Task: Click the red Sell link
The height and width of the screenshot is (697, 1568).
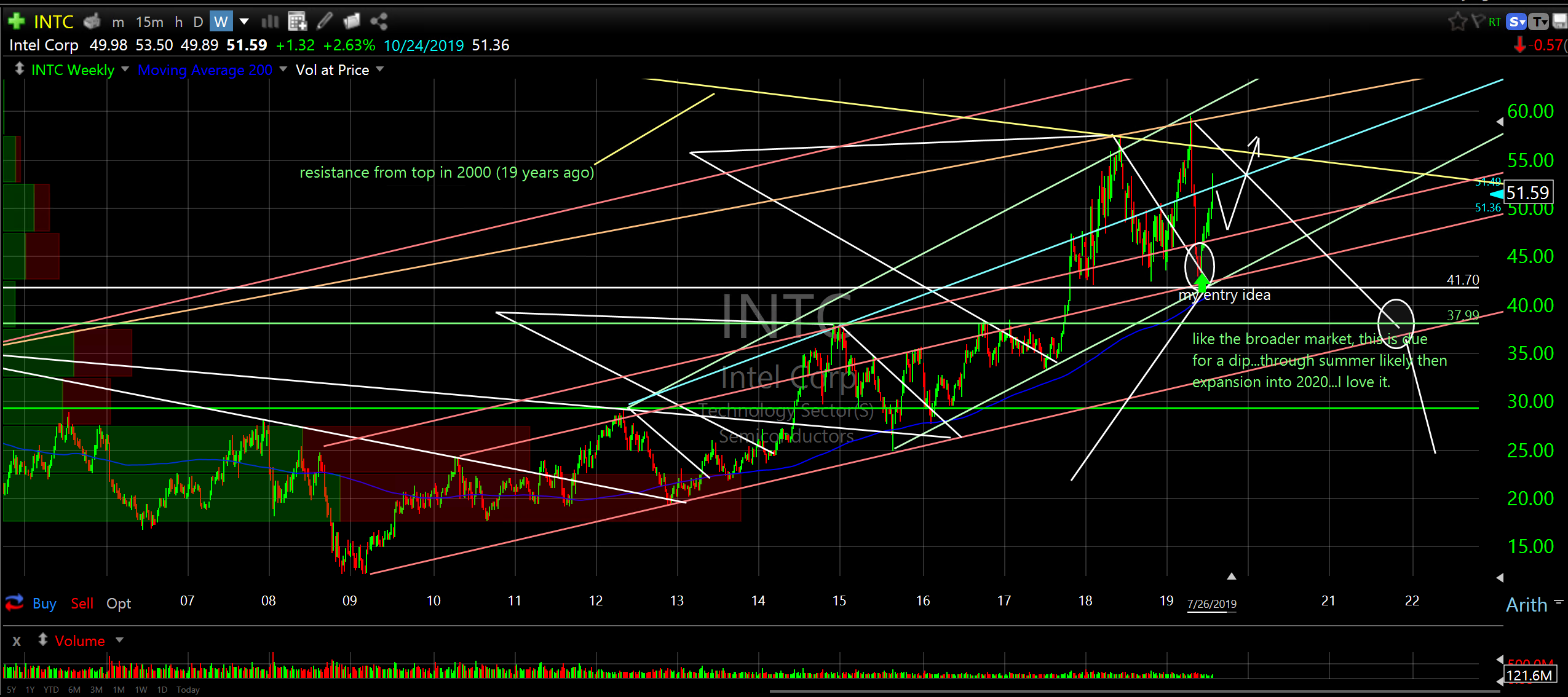Action: 82,604
